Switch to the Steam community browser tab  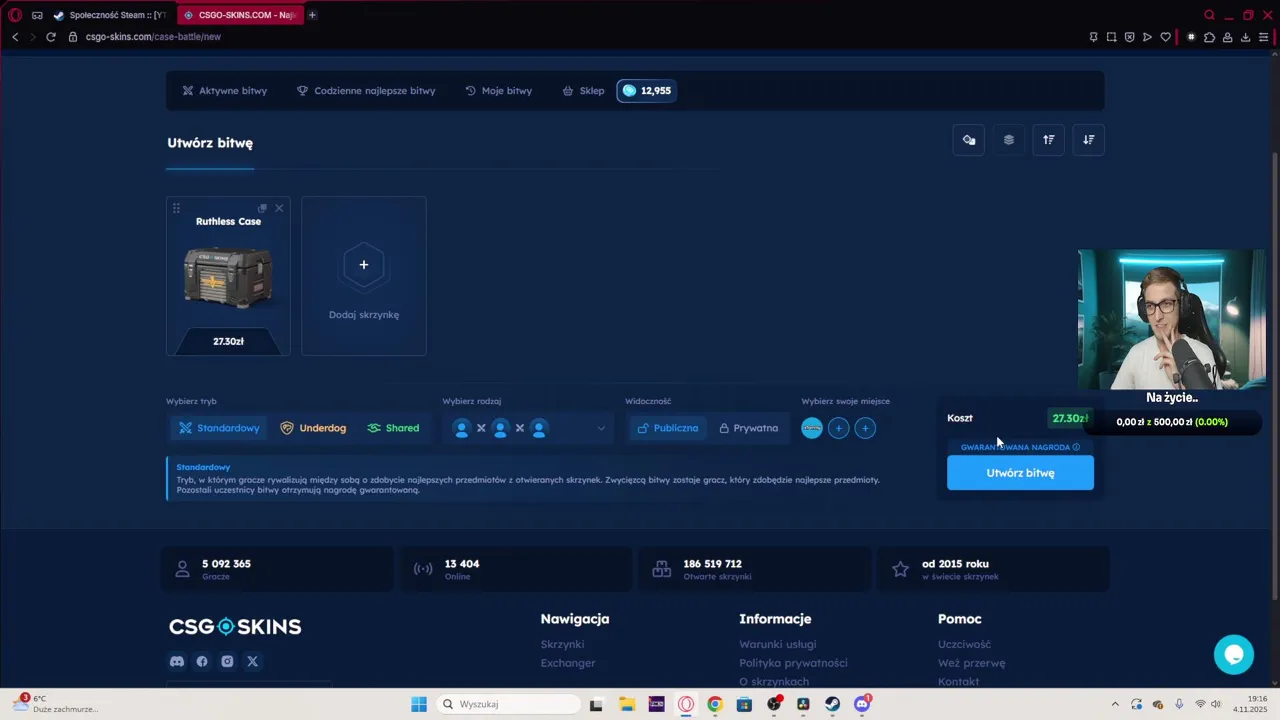click(x=110, y=15)
